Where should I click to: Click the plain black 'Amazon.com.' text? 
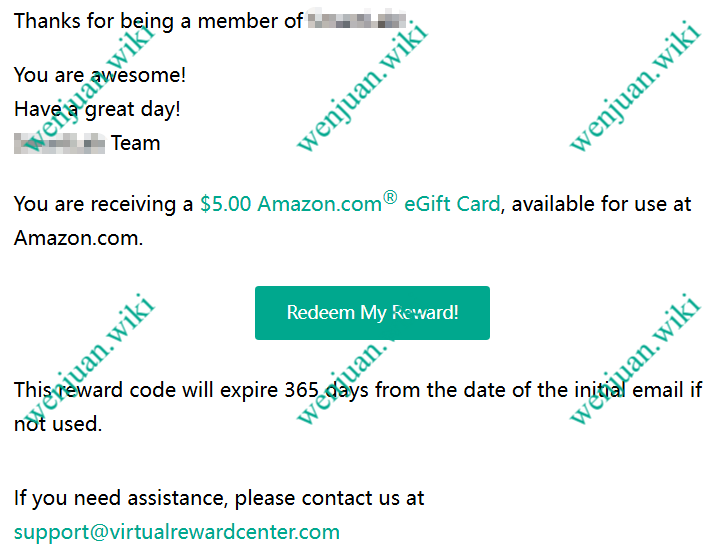pos(78,238)
